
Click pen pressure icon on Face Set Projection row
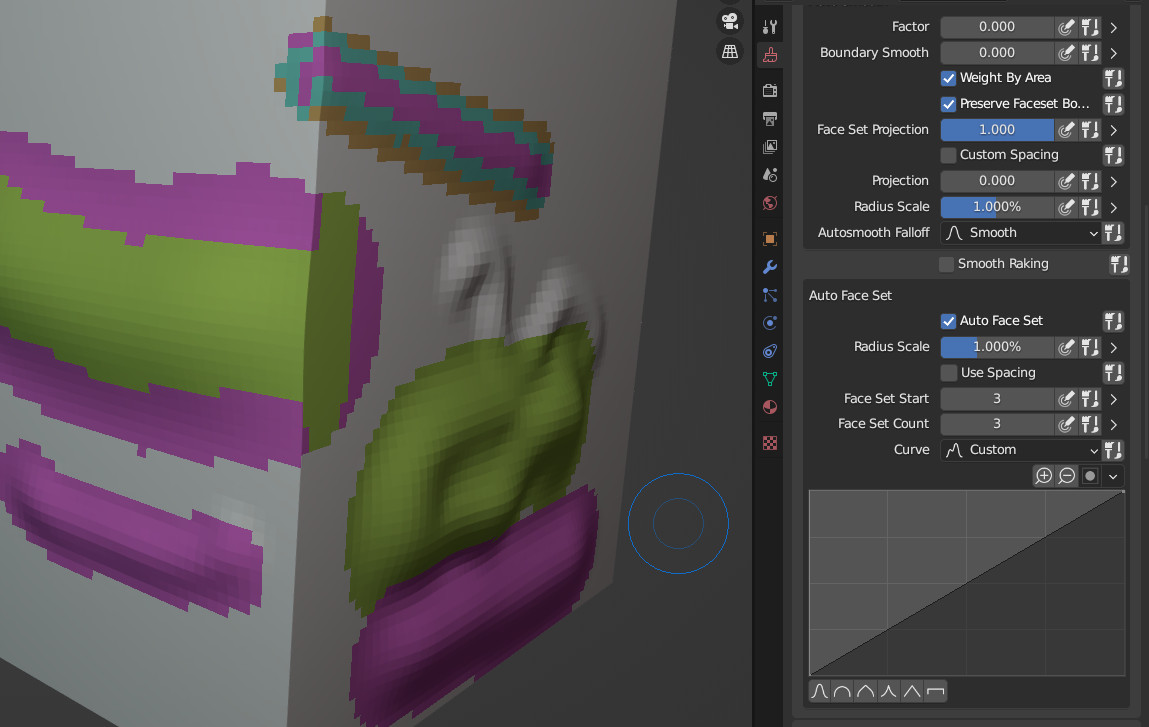(x=1066, y=130)
